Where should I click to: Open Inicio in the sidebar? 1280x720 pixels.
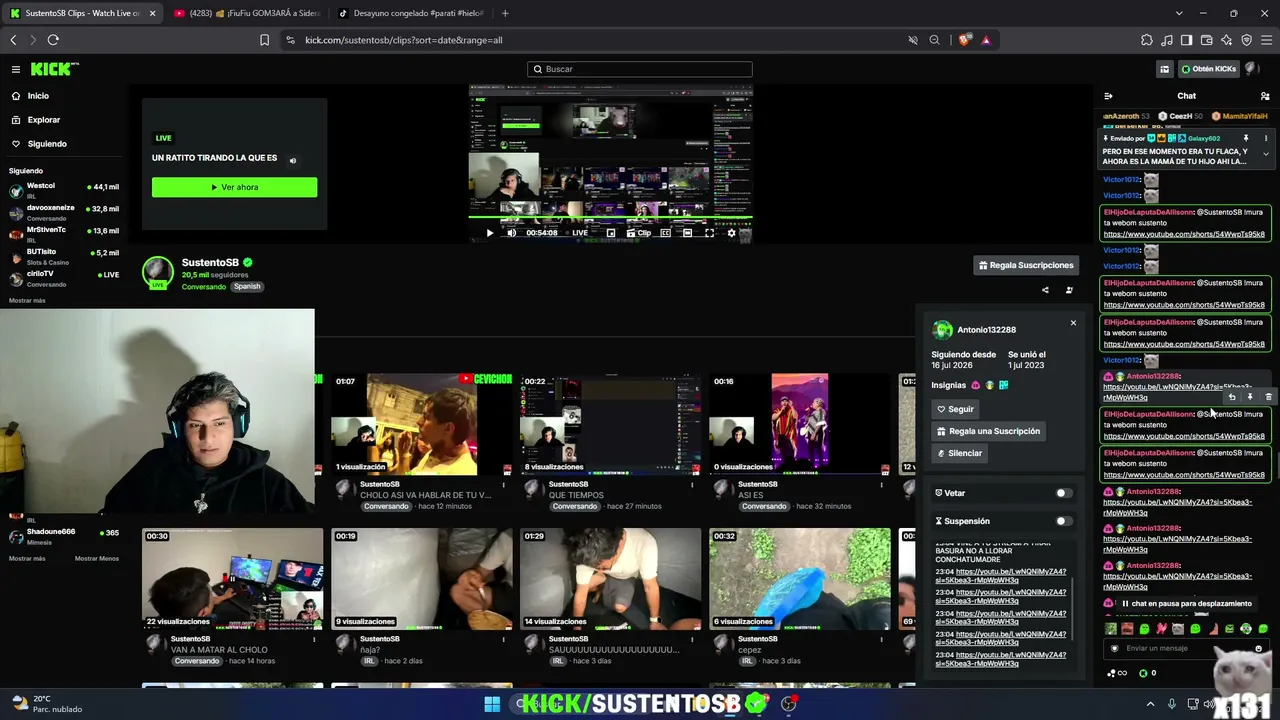pyautogui.click(x=38, y=96)
